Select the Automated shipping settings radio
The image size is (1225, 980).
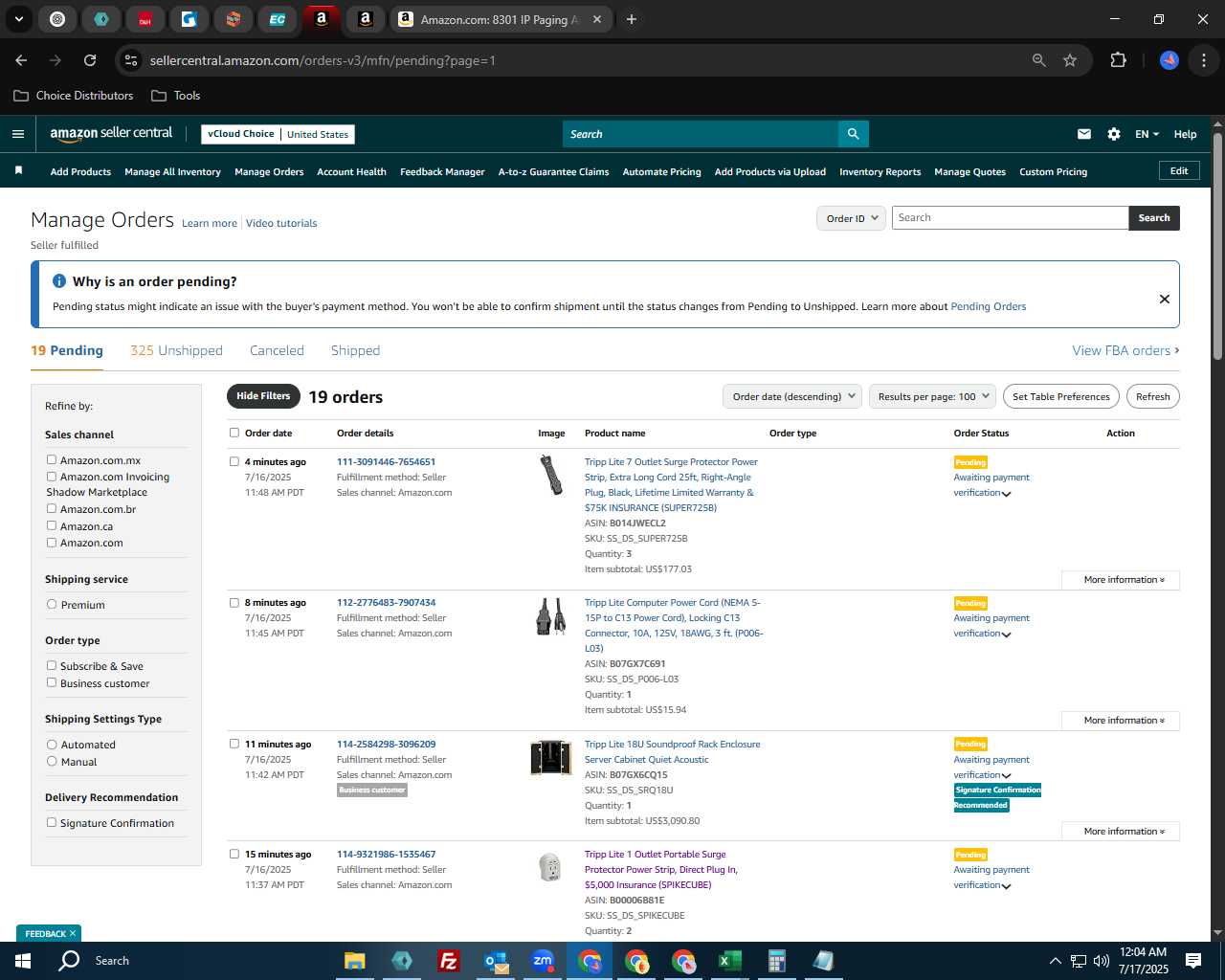click(x=52, y=744)
